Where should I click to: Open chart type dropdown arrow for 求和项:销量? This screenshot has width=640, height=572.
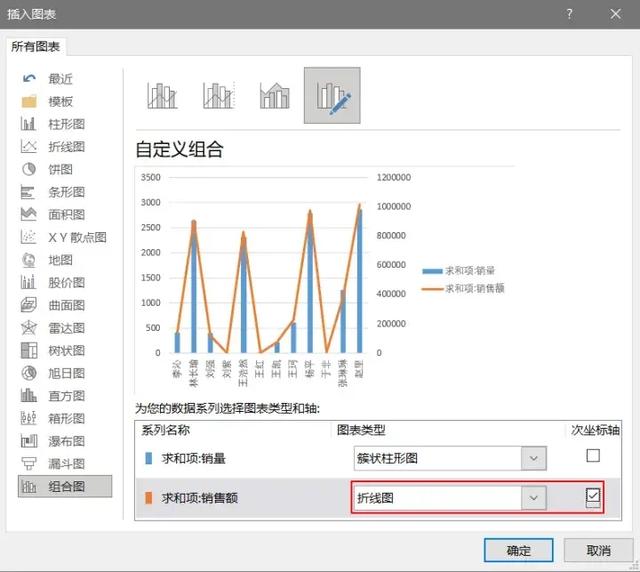(533, 458)
